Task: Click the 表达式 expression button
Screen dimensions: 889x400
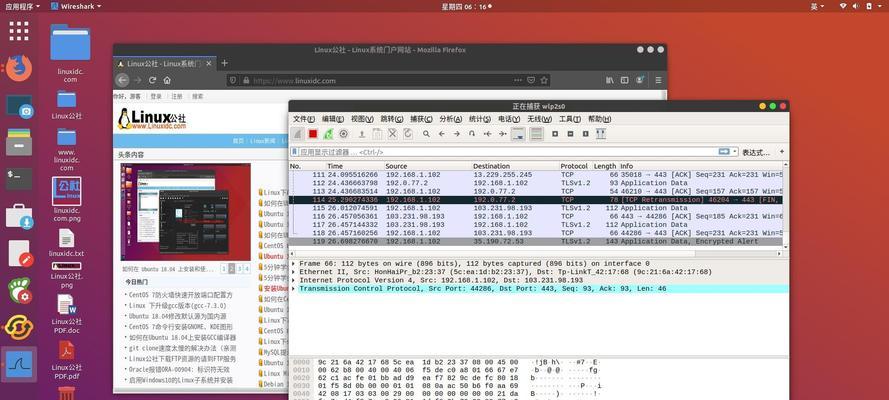Action: [756, 152]
